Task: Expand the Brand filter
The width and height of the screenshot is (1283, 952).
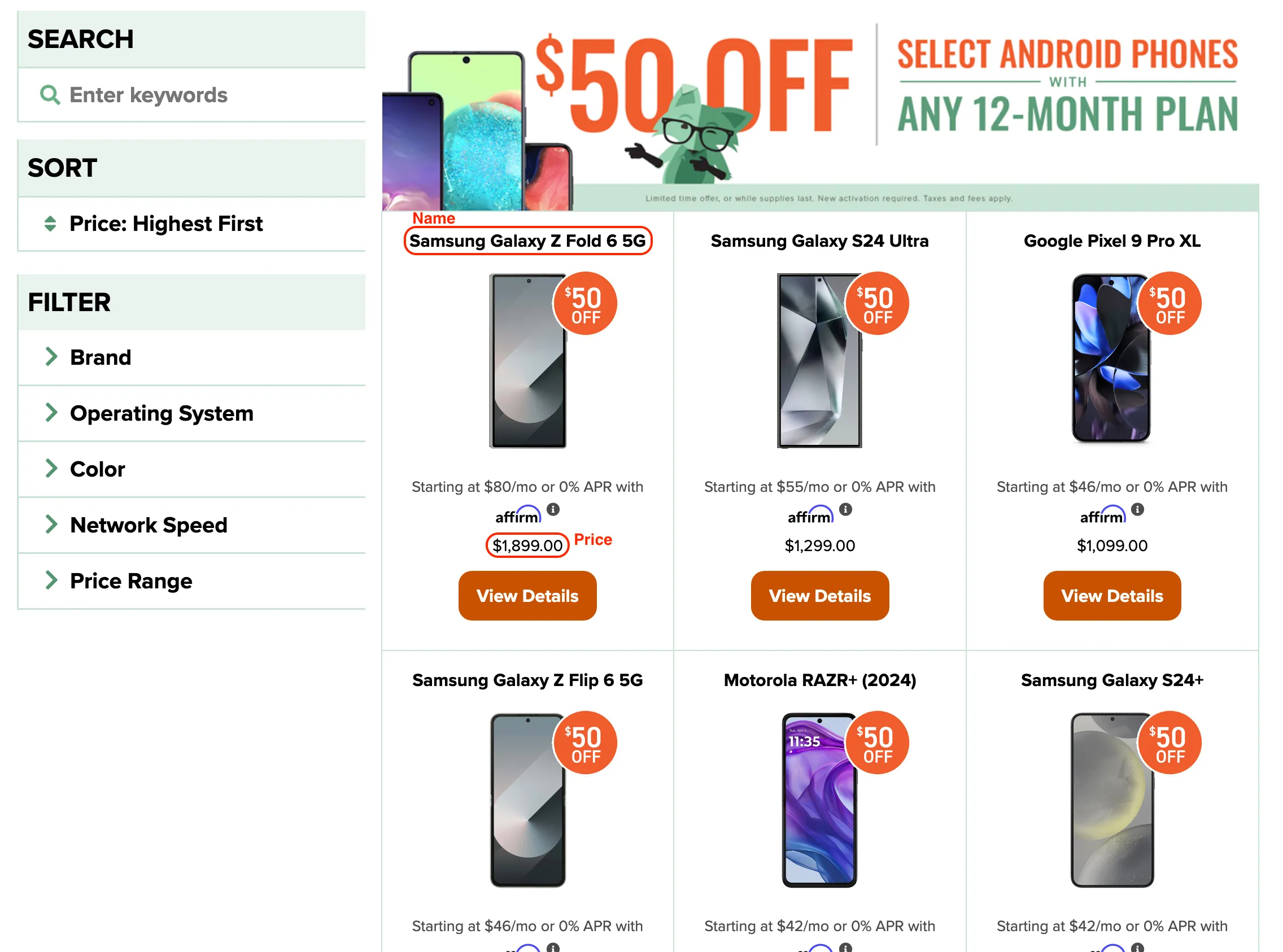Action: pos(101,357)
